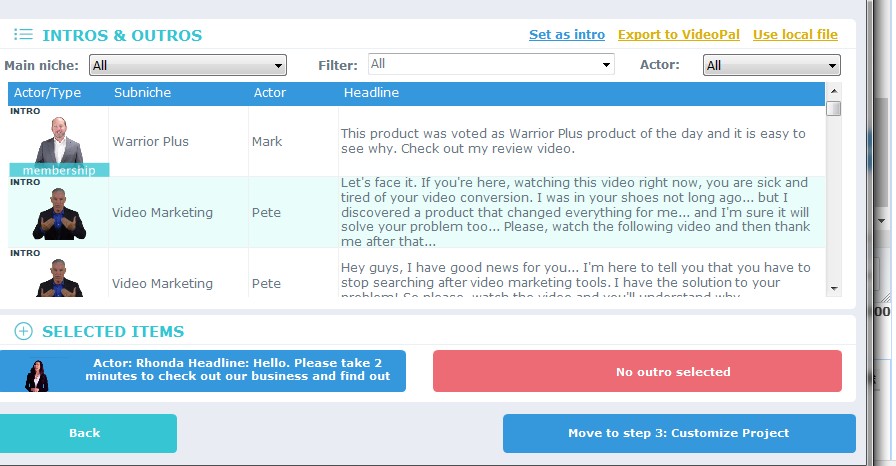This screenshot has height=466, width=896.
Task: Click the Actor/Type column header
Action: click(47, 93)
